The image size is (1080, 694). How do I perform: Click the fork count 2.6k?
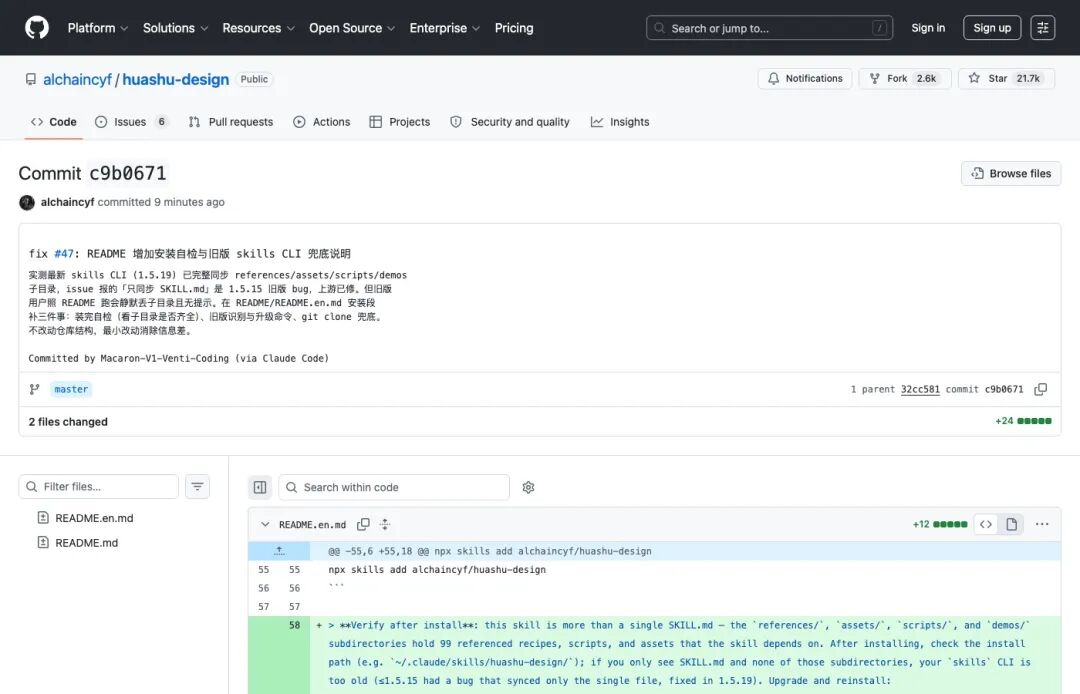click(926, 78)
